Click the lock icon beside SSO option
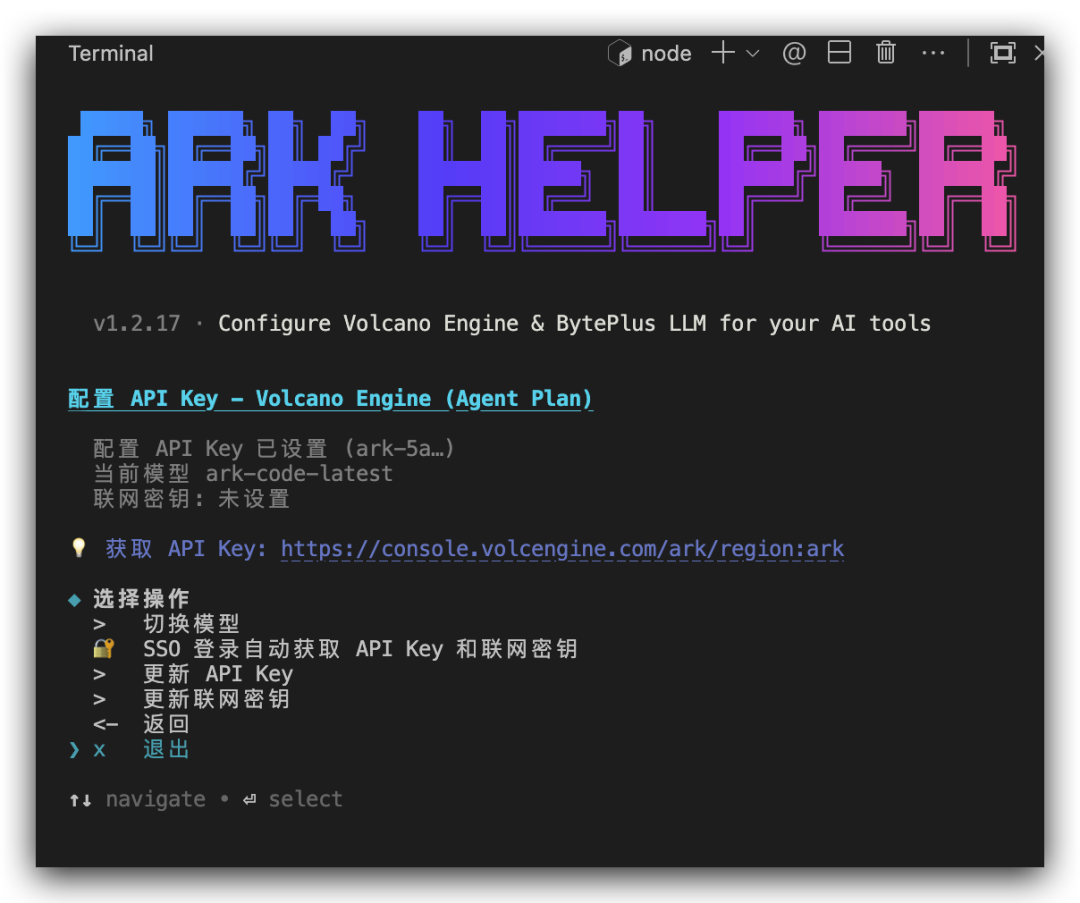The image size is (1080, 903). point(103,648)
